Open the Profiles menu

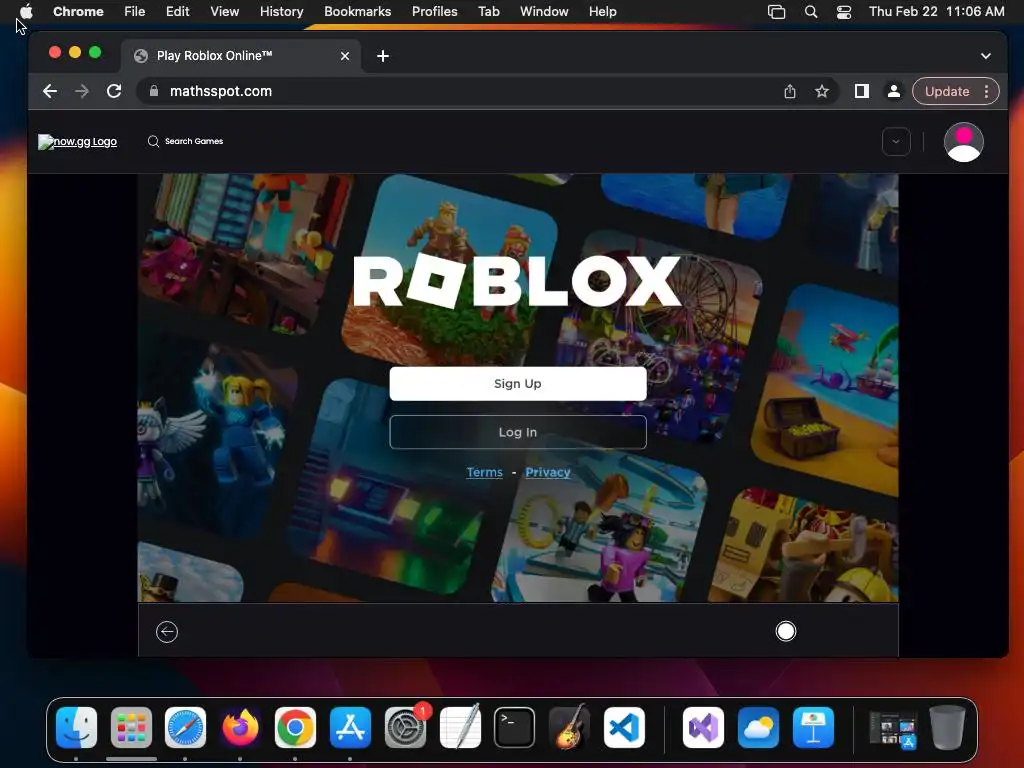(434, 11)
